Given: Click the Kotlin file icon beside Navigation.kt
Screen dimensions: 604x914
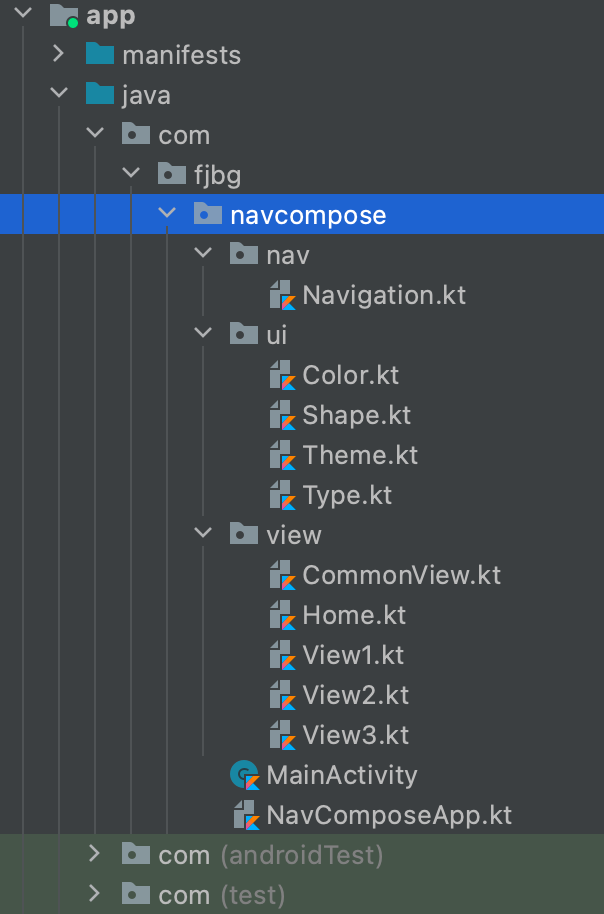Looking at the screenshot, I should (x=283, y=295).
